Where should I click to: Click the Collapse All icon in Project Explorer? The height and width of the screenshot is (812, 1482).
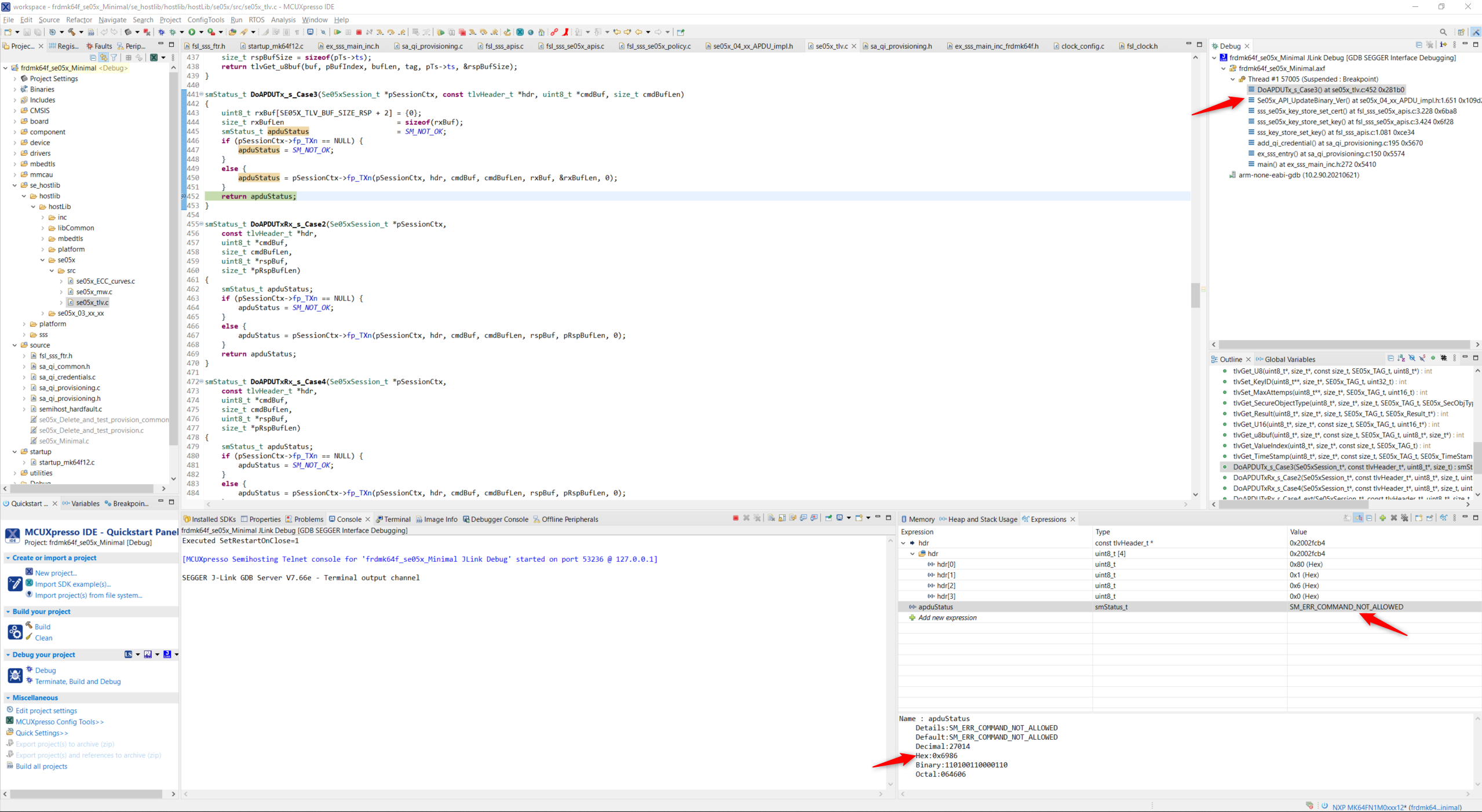(x=93, y=57)
